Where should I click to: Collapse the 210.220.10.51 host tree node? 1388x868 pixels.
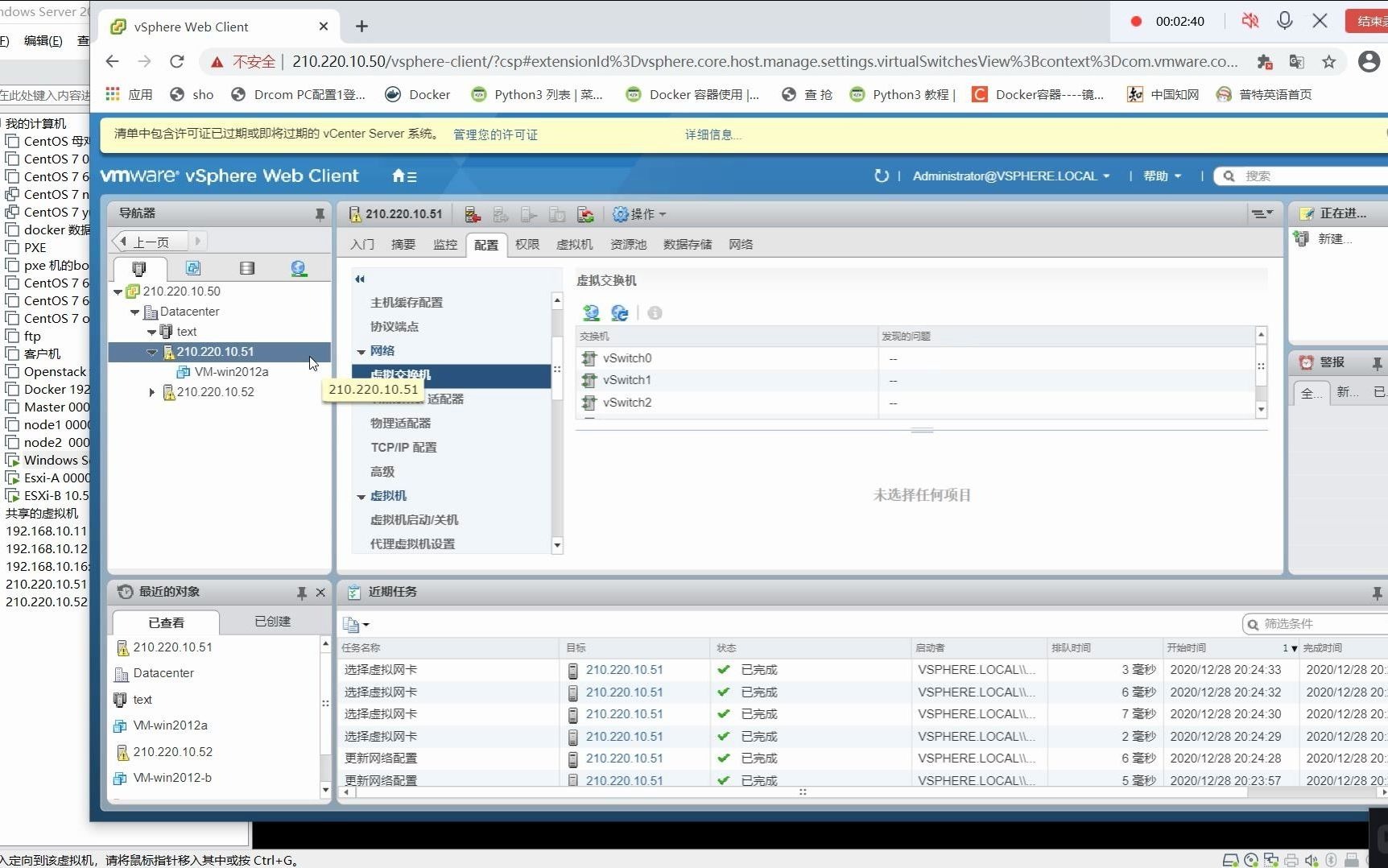151,352
